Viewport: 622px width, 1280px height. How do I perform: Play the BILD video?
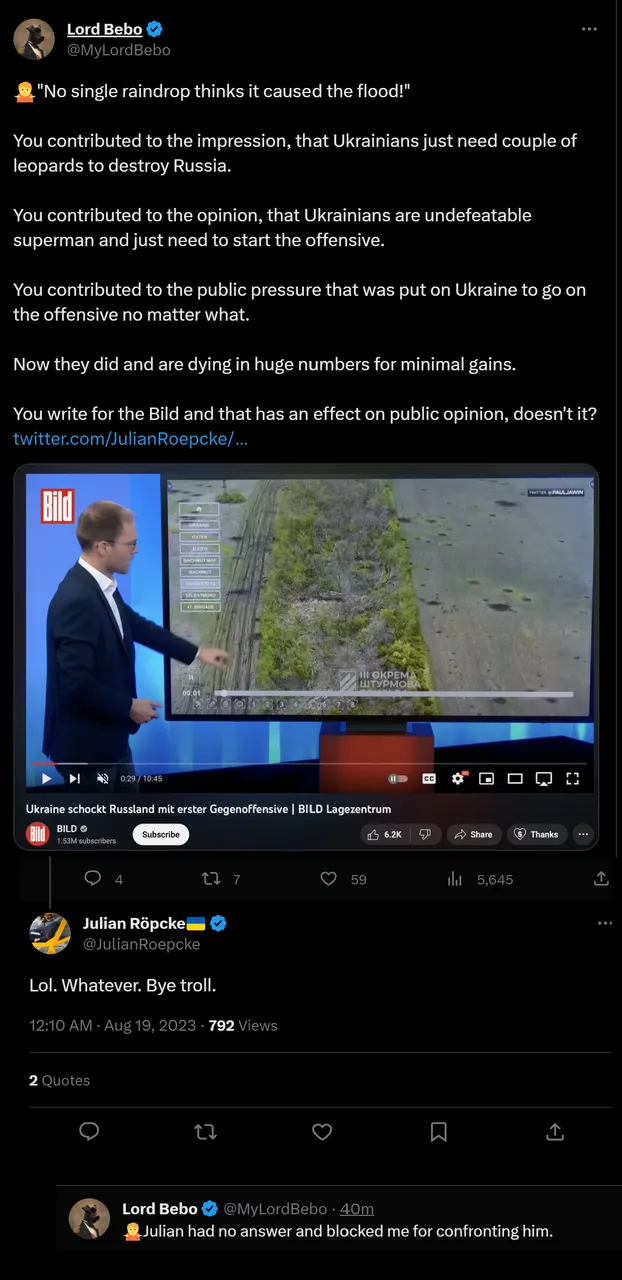click(46, 778)
